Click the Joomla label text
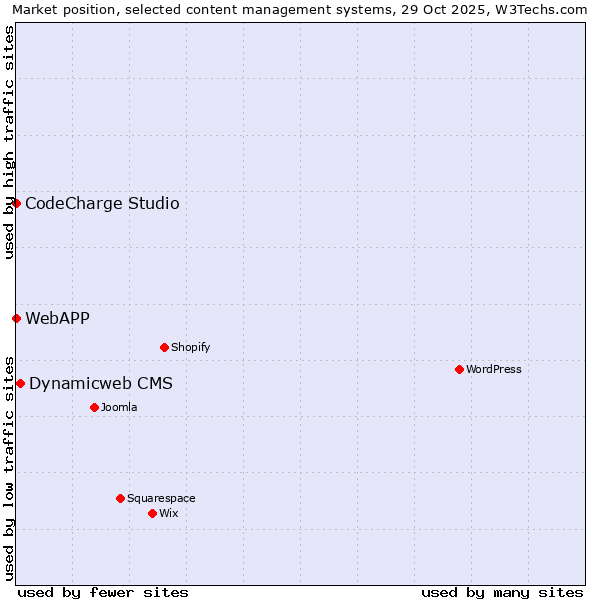 tap(119, 408)
